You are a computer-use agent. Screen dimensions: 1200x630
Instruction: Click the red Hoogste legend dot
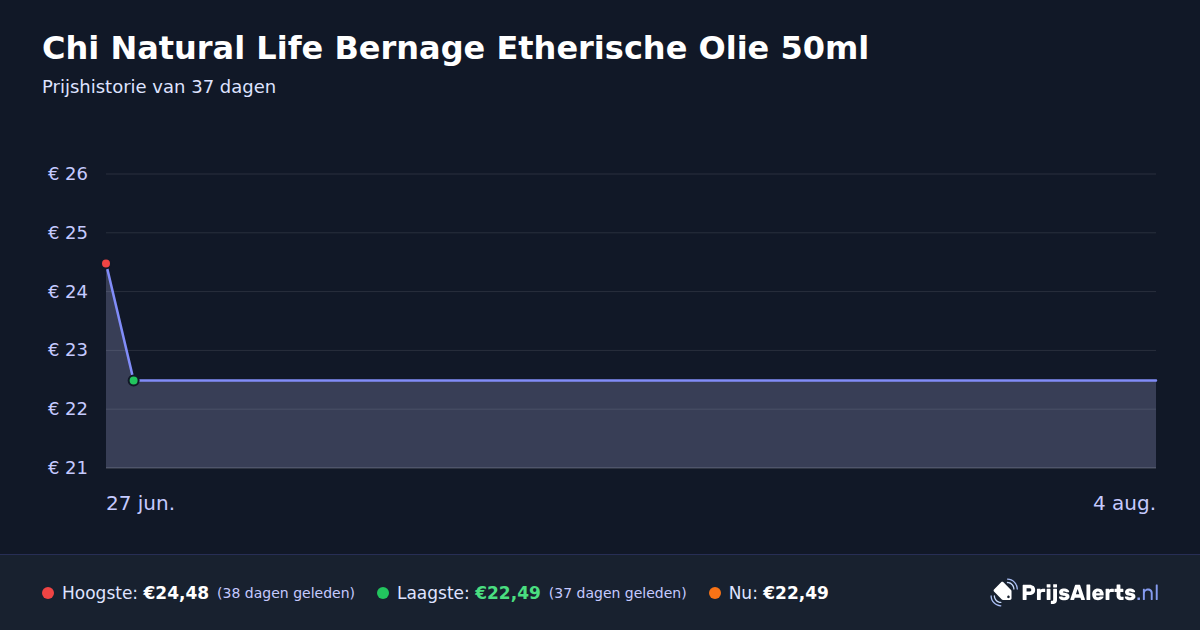[48, 593]
